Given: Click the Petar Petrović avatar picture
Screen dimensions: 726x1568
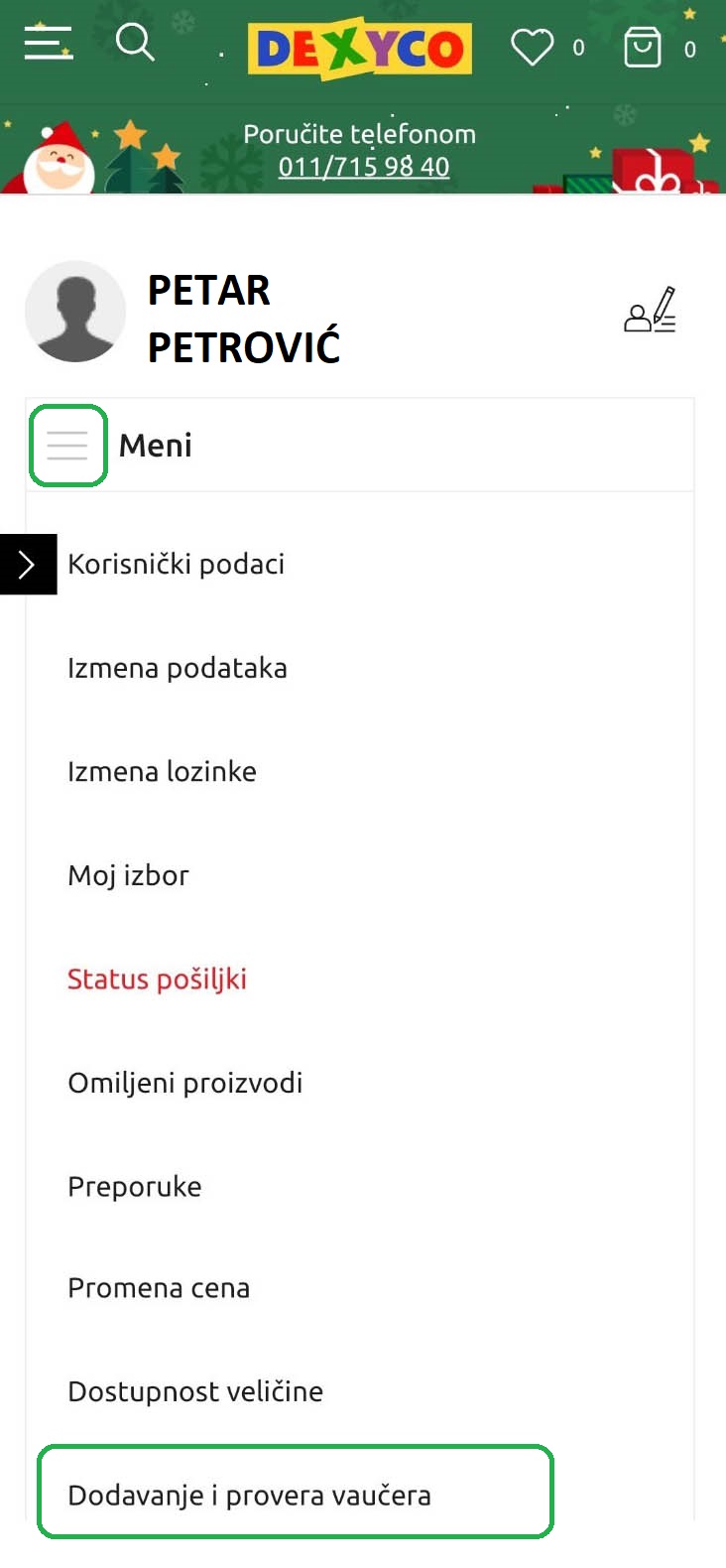Looking at the screenshot, I should (x=75, y=312).
